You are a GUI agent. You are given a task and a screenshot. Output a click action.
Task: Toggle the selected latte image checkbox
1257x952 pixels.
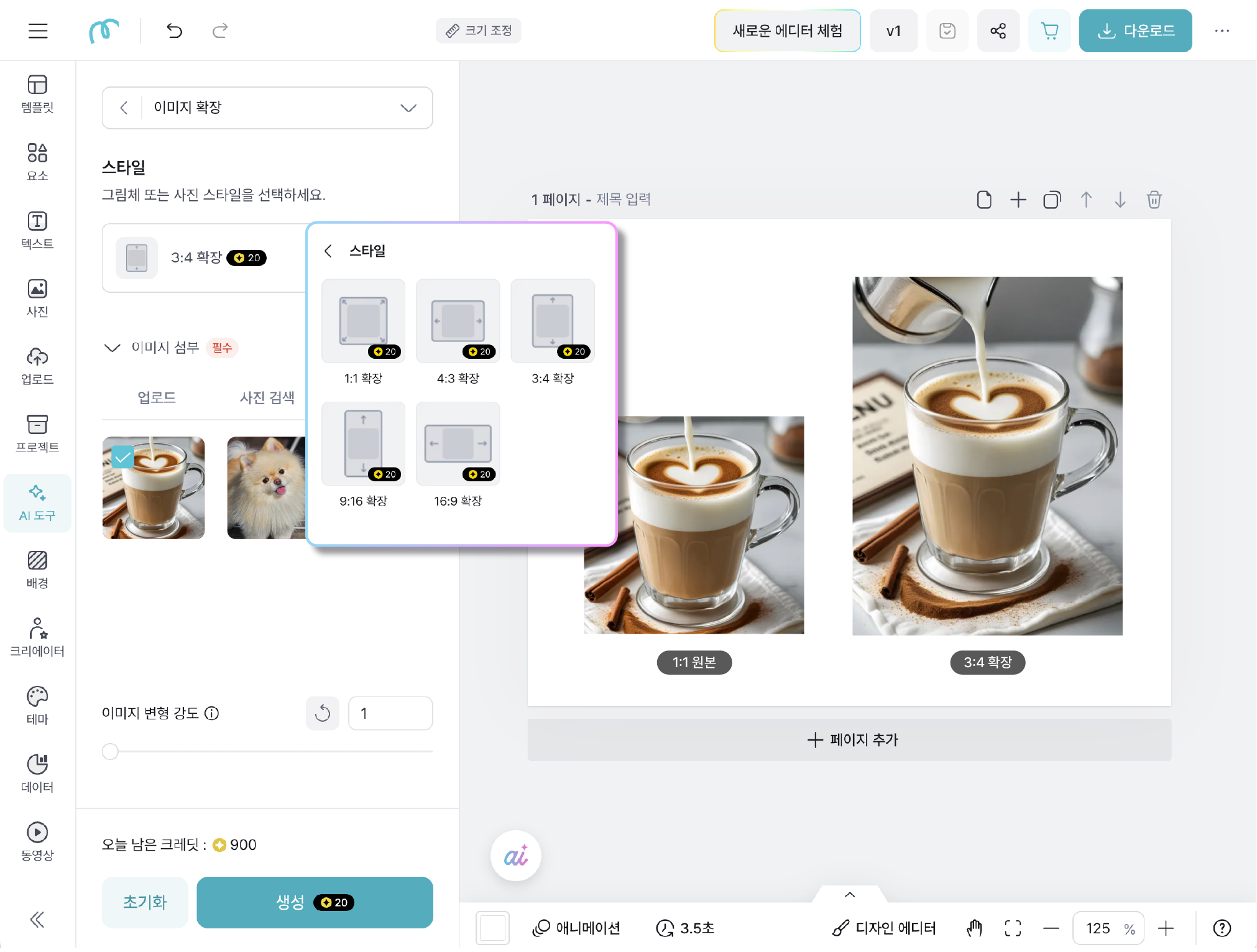coord(123,458)
